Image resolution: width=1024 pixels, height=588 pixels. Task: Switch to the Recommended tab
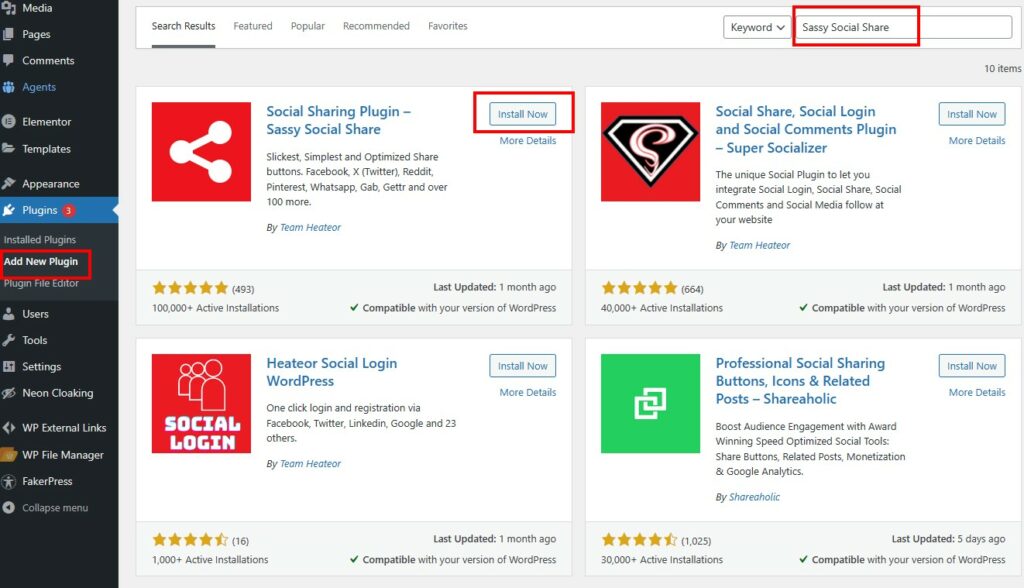tap(376, 26)
